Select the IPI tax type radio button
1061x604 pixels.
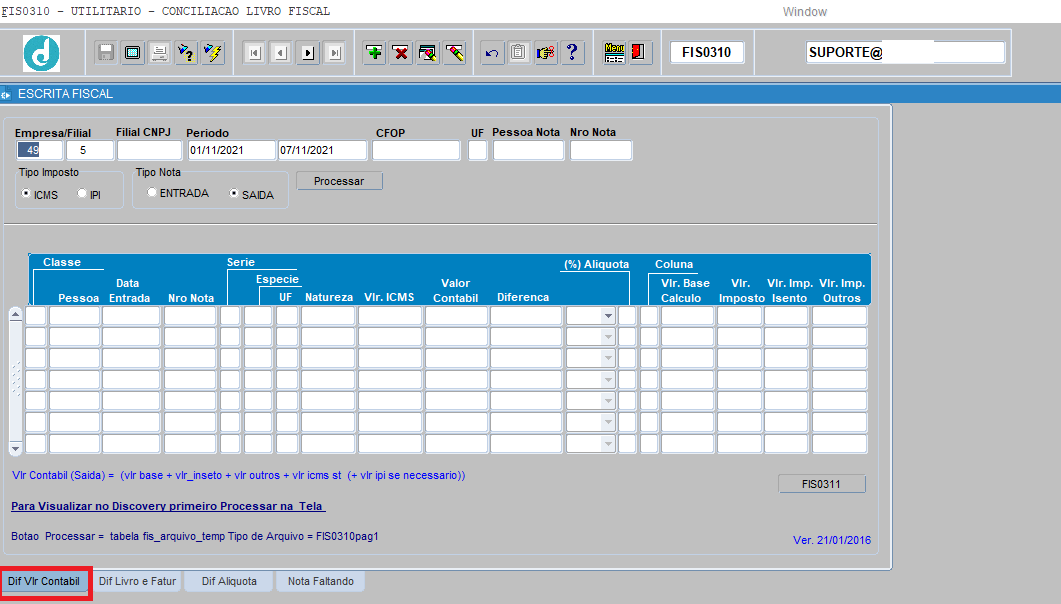[x=82, y=194]
